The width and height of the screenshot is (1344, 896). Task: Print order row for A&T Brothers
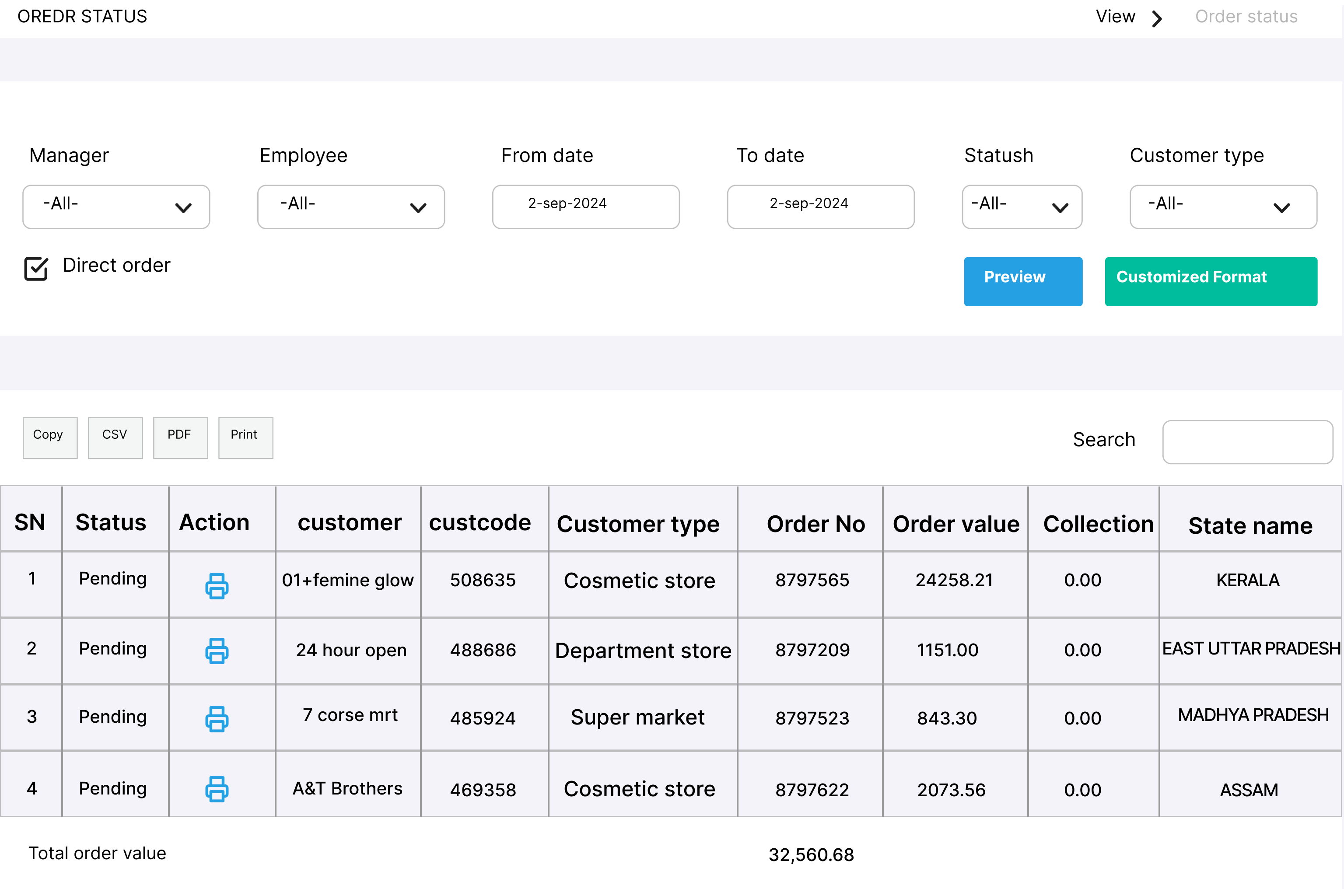[x=217, y=788]
